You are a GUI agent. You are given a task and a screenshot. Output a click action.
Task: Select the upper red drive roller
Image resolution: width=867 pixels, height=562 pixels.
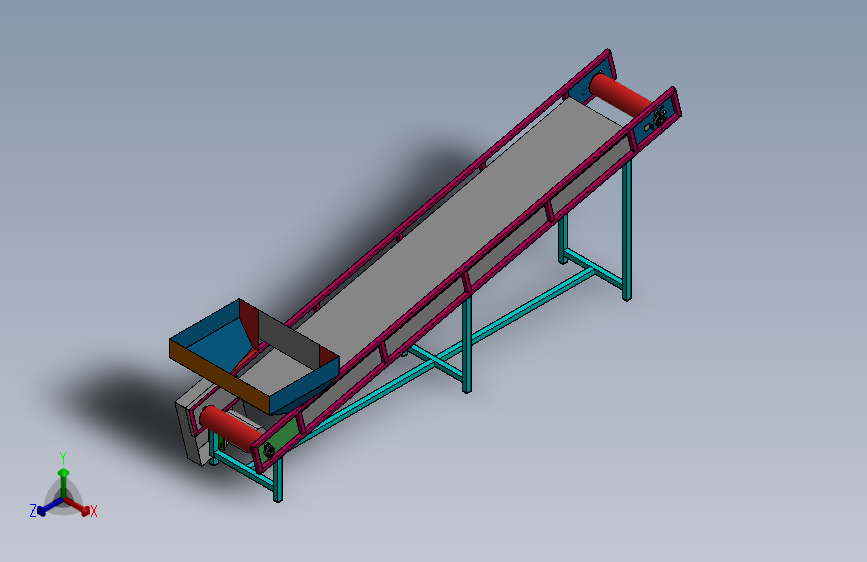click(620, 94)
